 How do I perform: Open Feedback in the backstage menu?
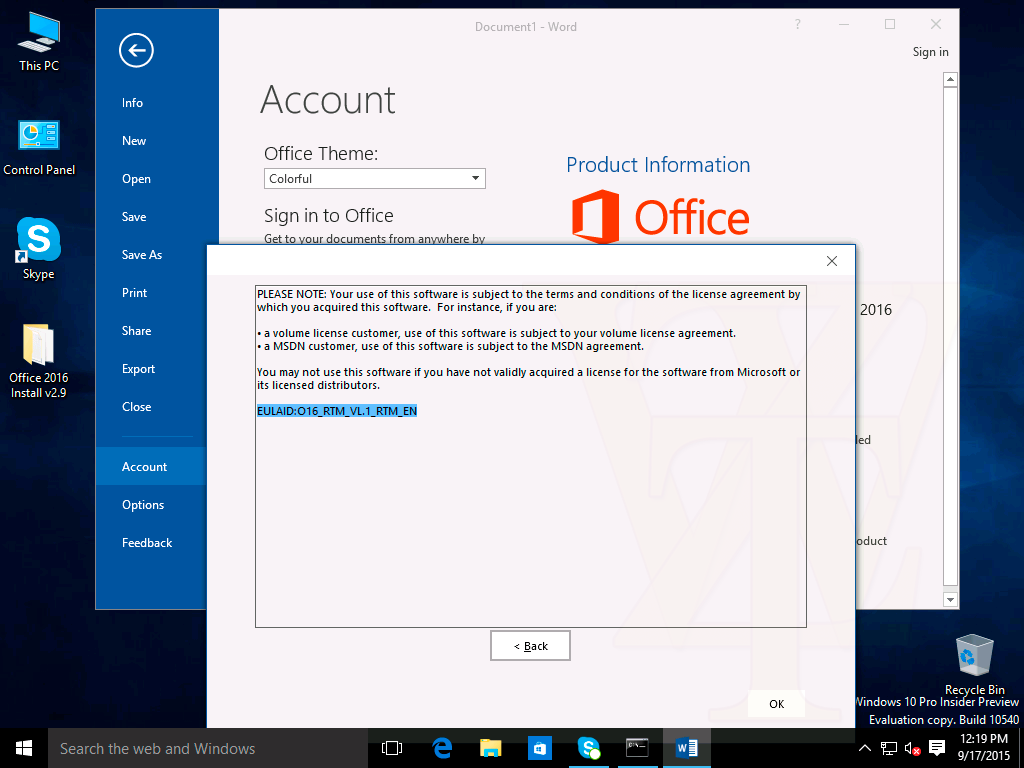[x=147, y=542]
